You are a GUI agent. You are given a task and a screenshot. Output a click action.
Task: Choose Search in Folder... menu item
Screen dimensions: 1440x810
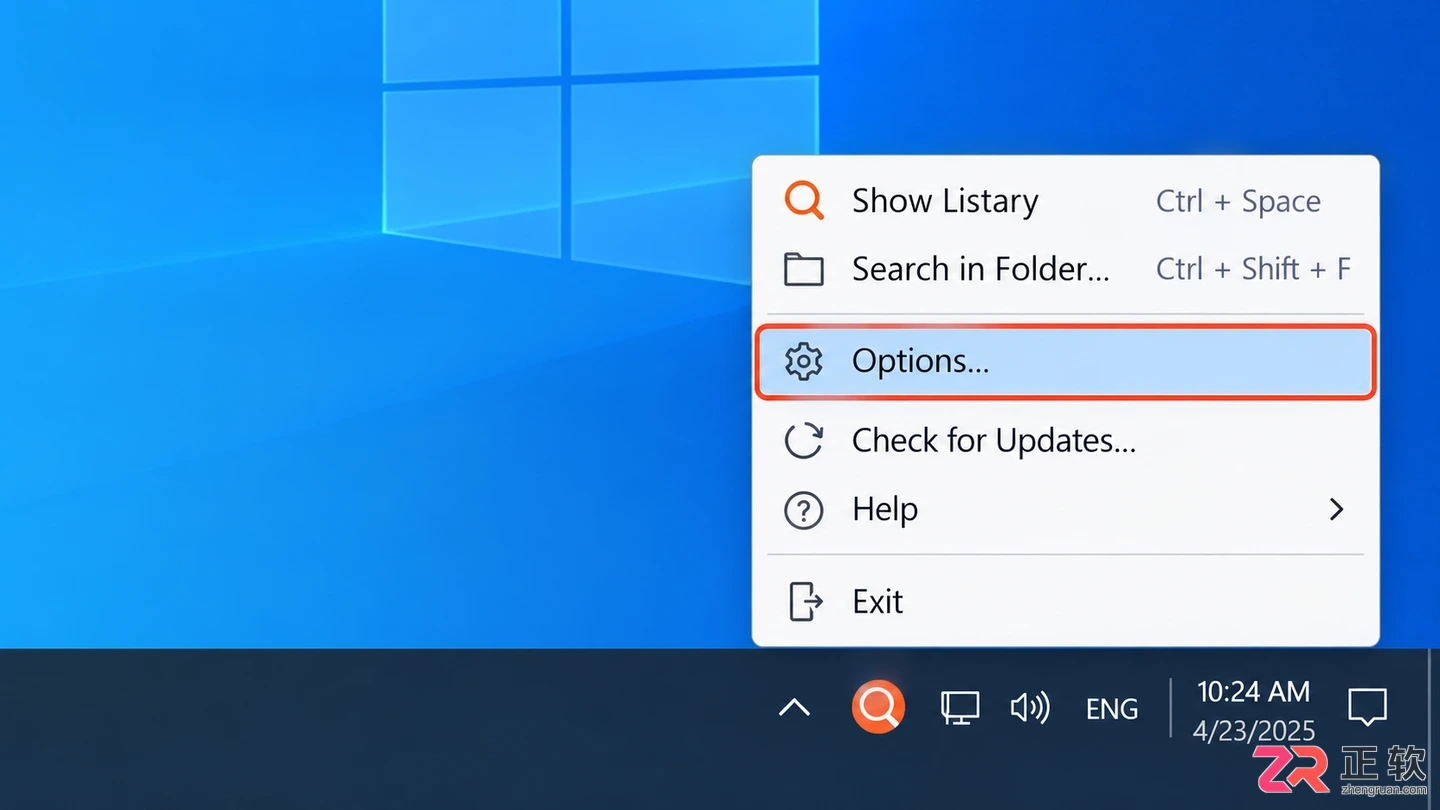coord(1066,269)
